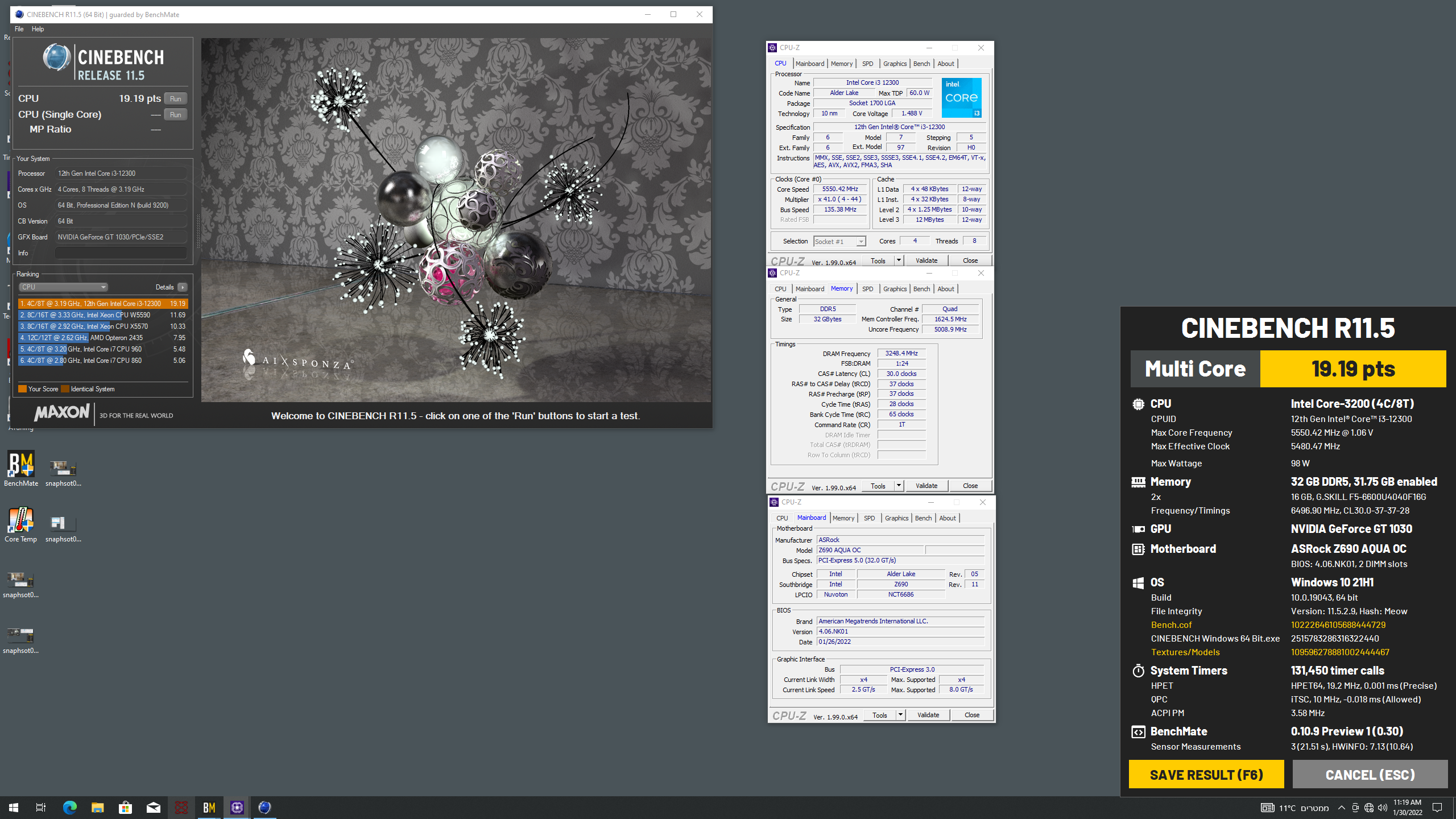Click the Info input field in Cinebench

tap(121, 253)
